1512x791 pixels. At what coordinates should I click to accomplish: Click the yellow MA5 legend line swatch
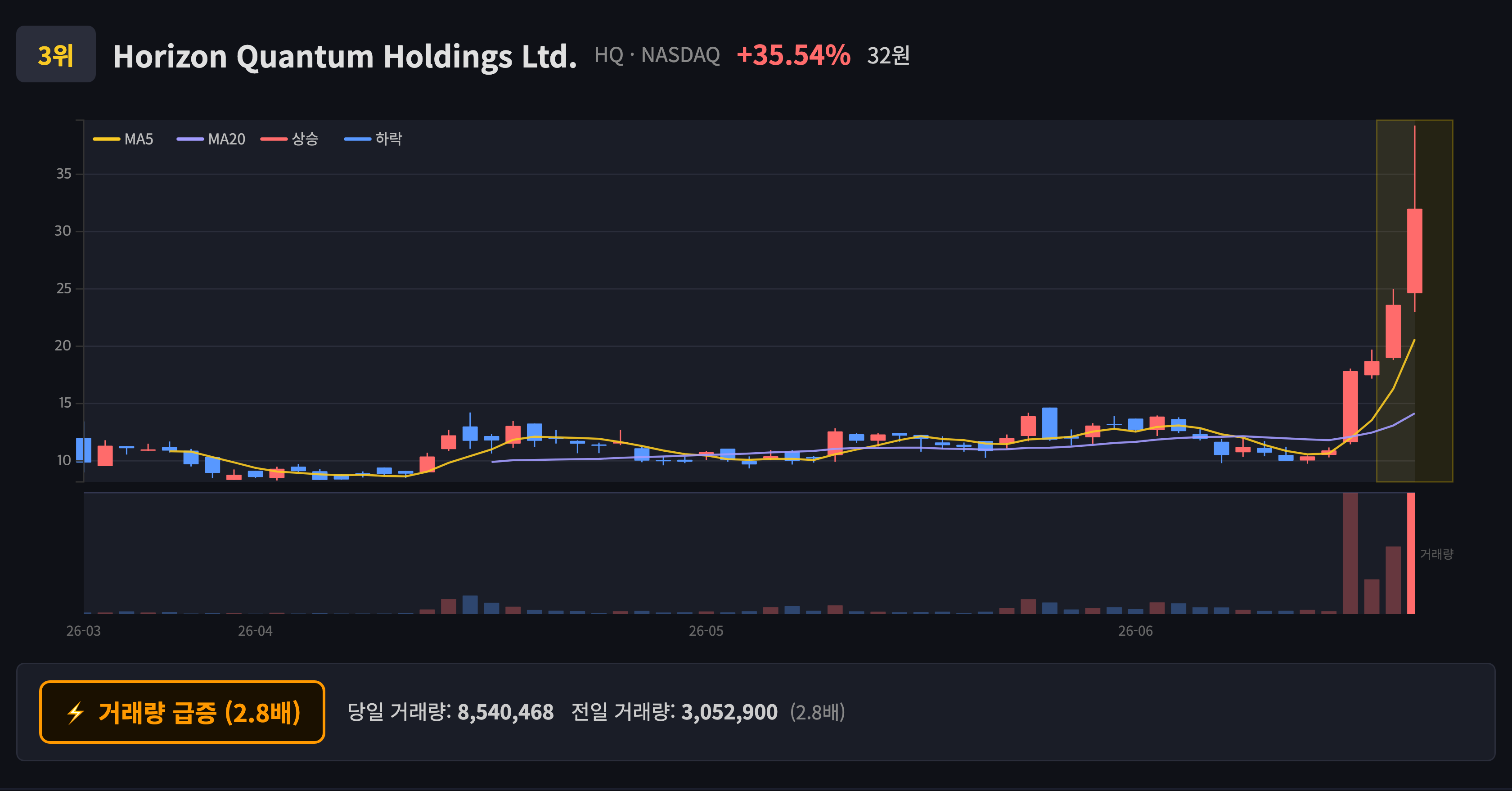pyautogui.click(x=106, y=139)
